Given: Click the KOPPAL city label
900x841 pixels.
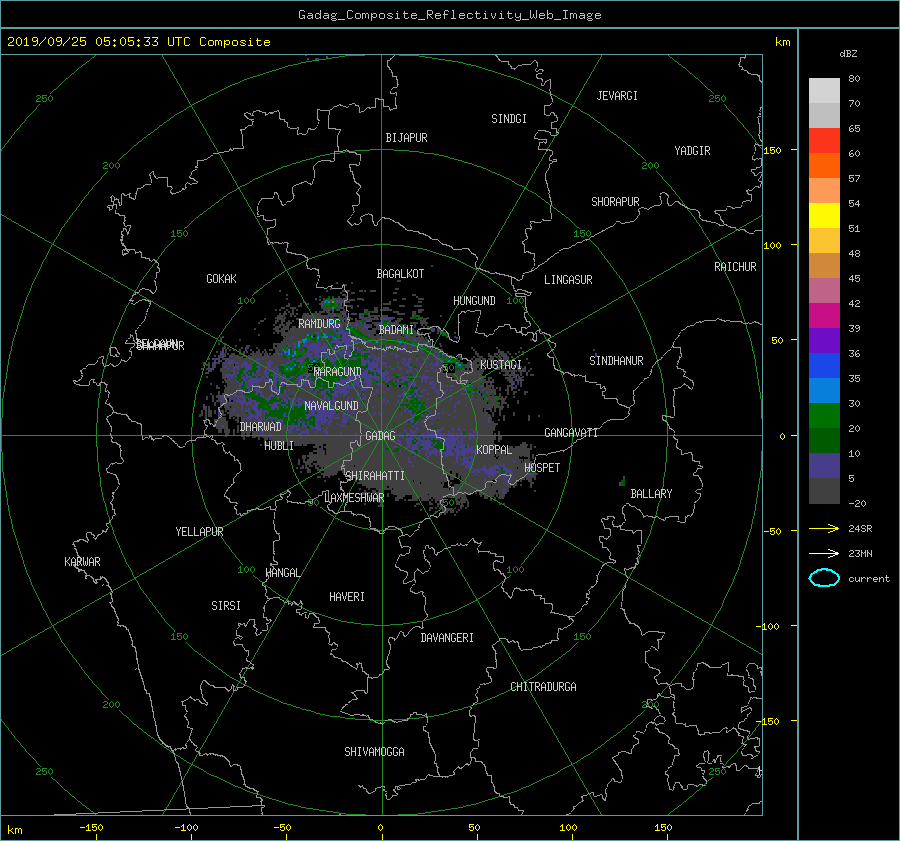Looking at the screenshot, I should click(494, 450).
